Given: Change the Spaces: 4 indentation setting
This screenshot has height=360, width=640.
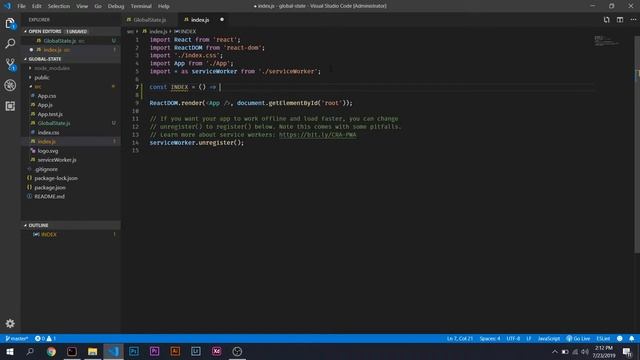Looking at the screenshot, I should pyautogui.click(x=490, y=338).
